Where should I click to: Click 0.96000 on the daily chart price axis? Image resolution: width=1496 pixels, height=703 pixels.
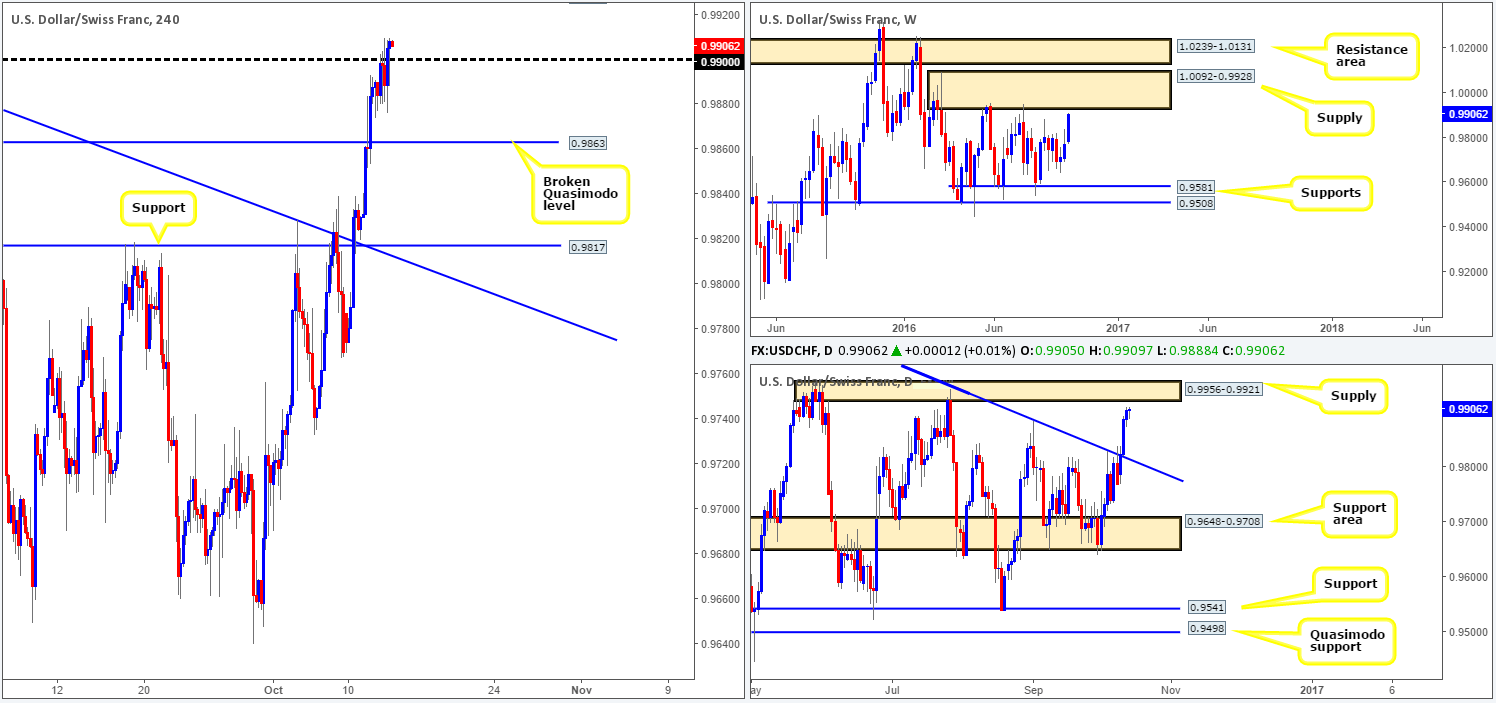tap(1466, 577)
